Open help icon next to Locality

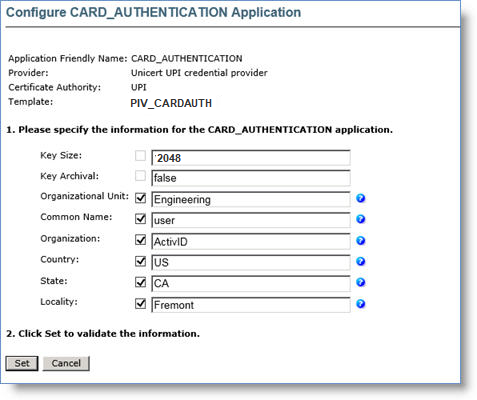pos(360,304)
